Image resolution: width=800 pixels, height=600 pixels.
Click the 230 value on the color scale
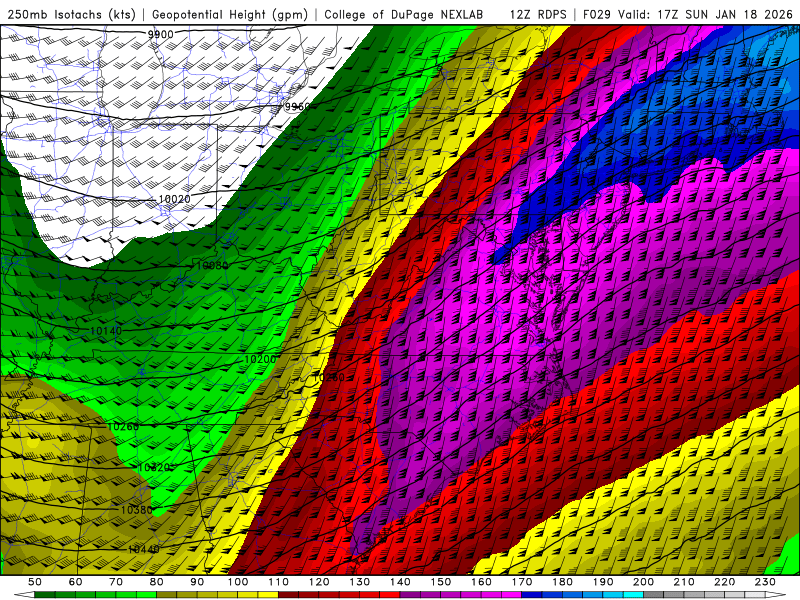click(765, 582)
